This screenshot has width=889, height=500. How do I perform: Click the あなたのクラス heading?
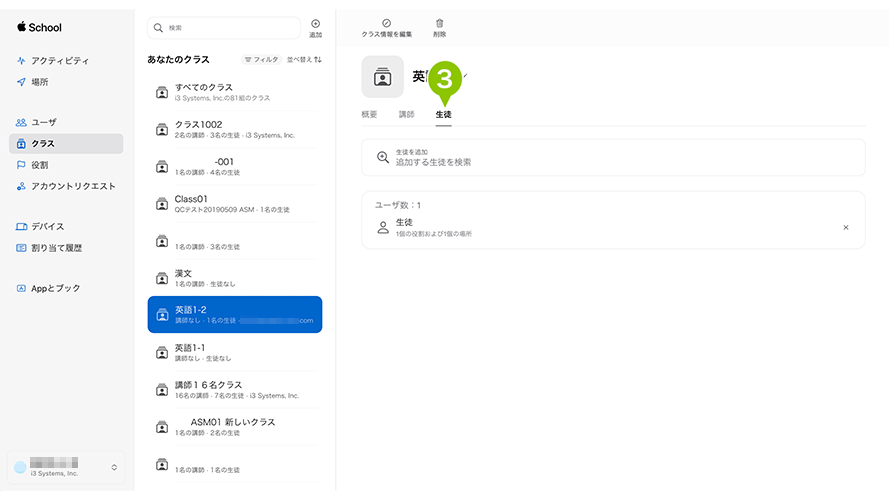(179, 60)
